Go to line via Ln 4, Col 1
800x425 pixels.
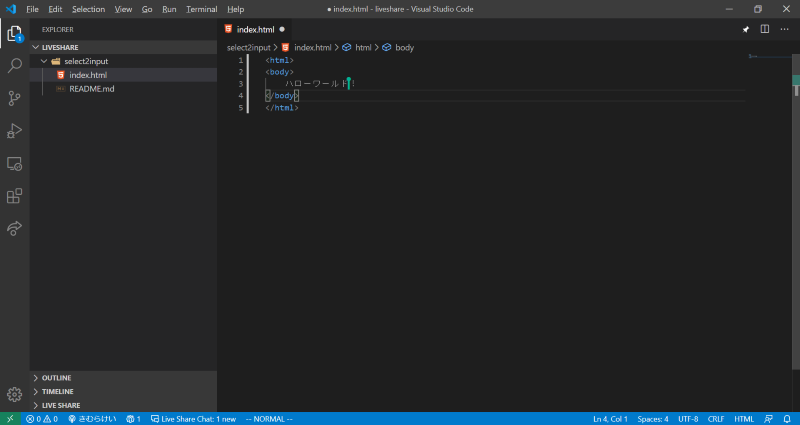coord(610,419)
